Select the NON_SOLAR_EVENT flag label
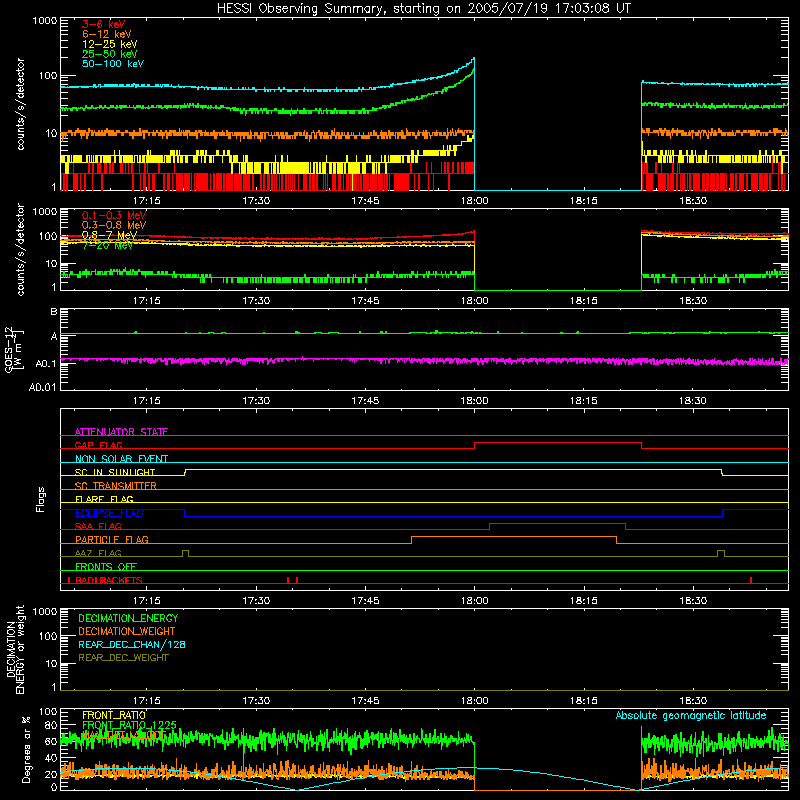 [x=121, y=459]
